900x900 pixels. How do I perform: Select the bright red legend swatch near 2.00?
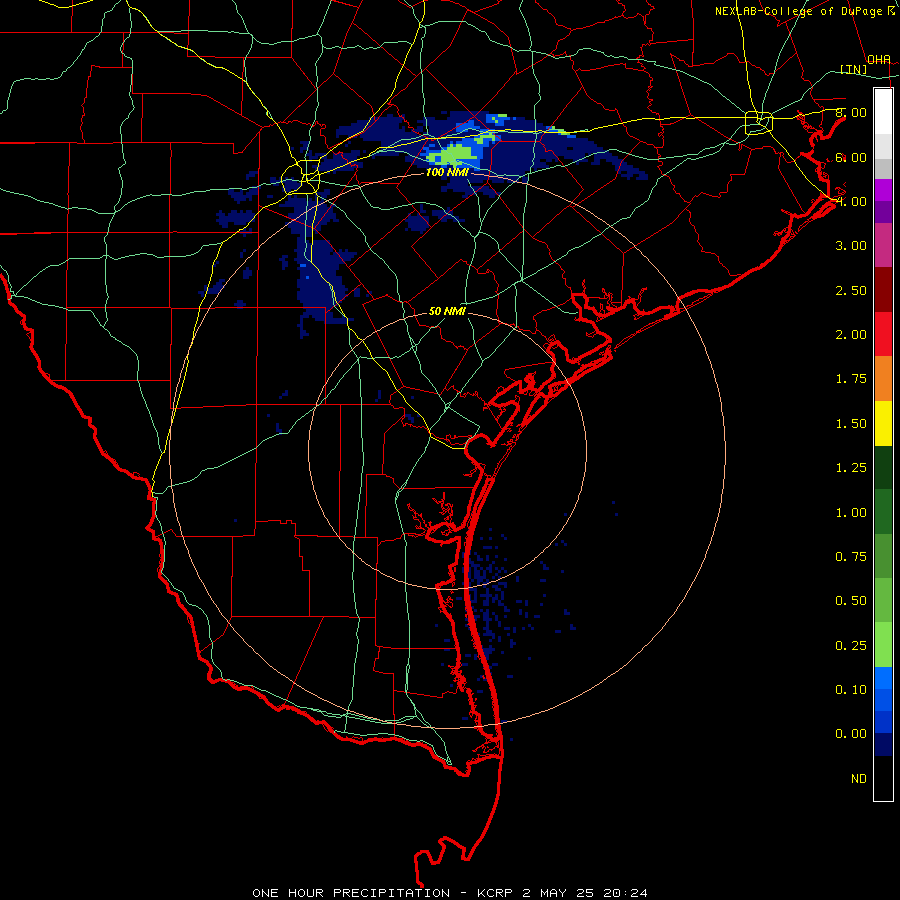(x=883, y=334)
